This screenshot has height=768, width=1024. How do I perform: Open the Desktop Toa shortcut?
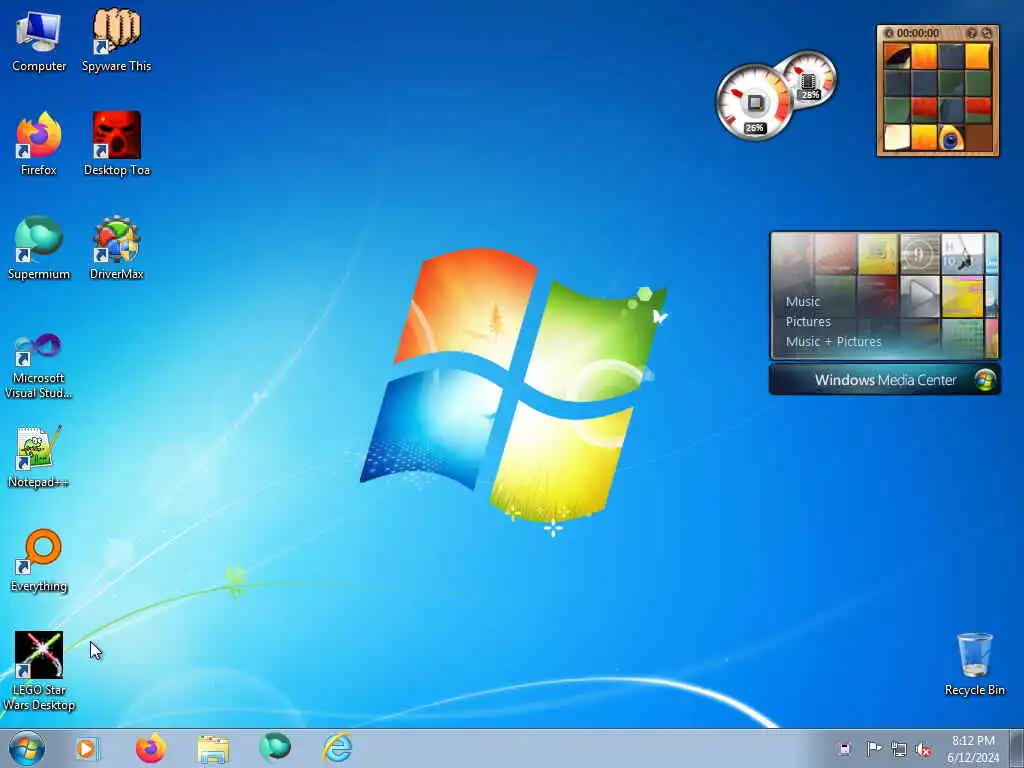pos(117,144)
